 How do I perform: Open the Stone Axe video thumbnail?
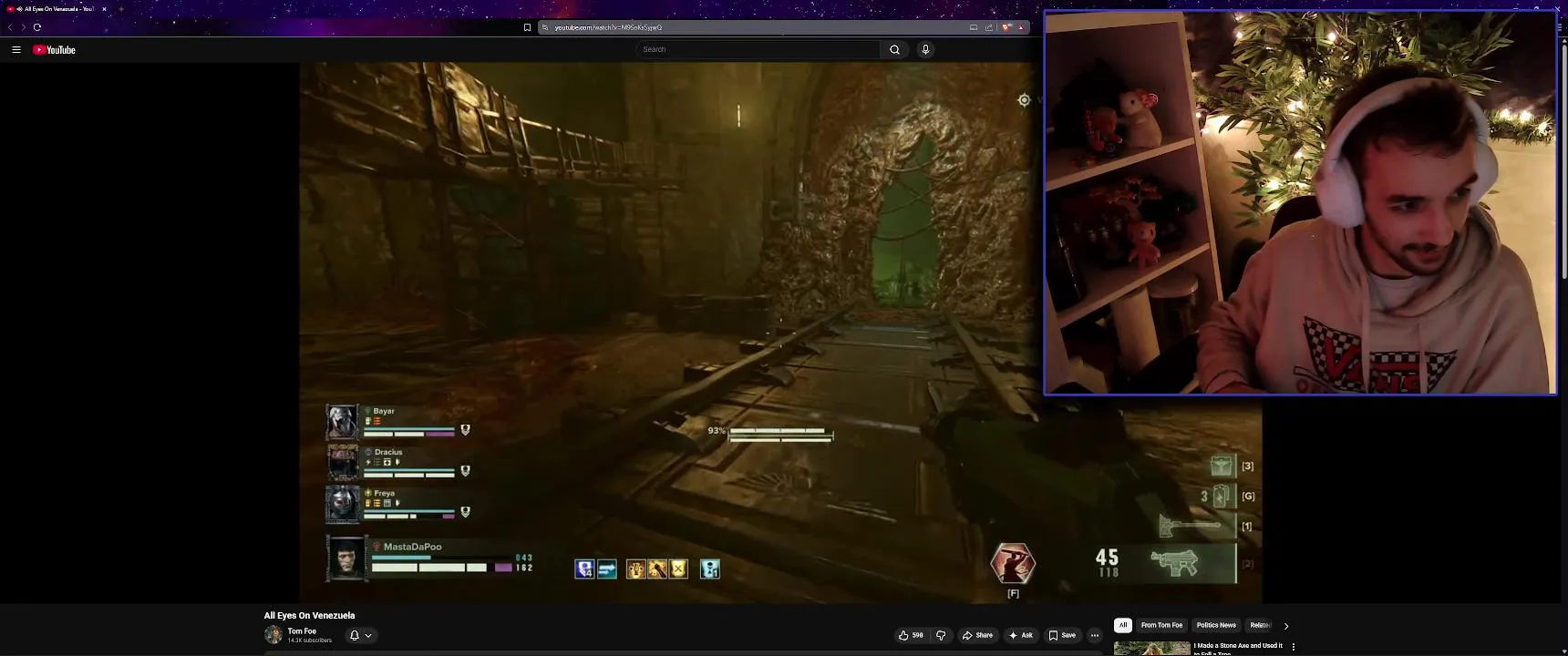pos(1151,649)
